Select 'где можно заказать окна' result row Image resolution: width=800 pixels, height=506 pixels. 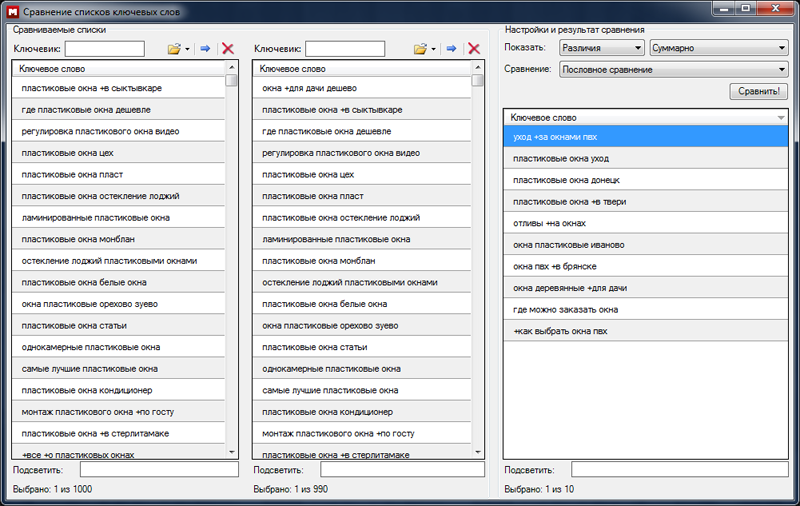[565, 309]
